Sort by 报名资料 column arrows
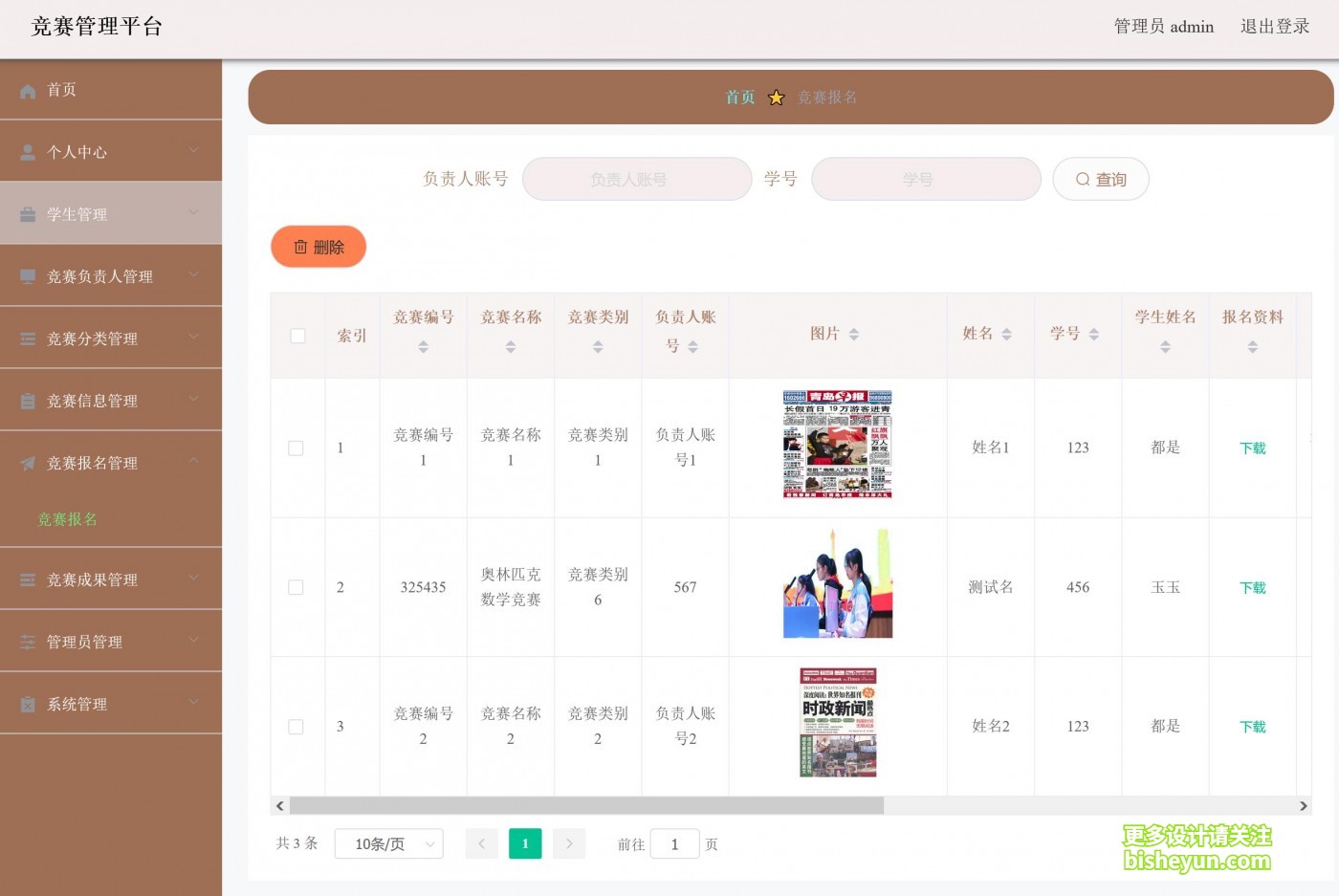The image size is (1339, 896). pos(1252,347)
